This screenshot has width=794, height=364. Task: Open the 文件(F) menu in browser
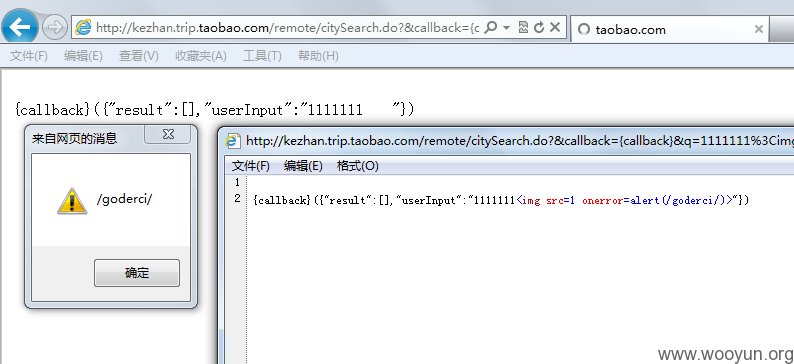coord(29,56)
